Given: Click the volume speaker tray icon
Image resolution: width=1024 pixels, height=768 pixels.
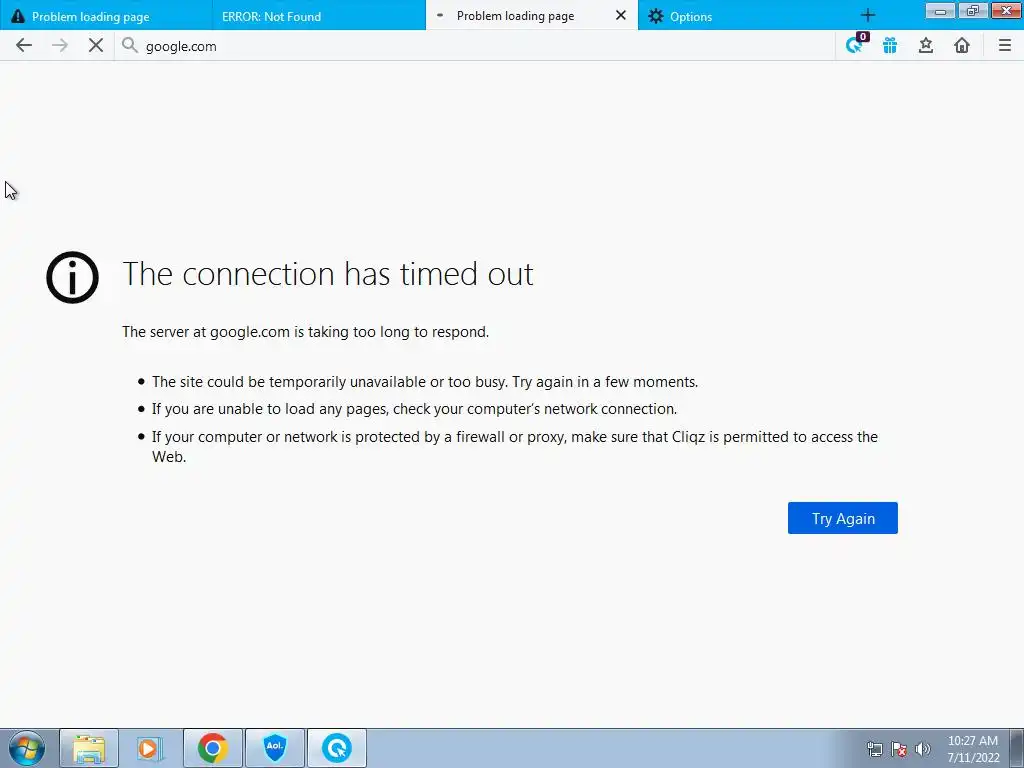Looking at the screenshot, I should pyautogui.click(x=923, y=749).
